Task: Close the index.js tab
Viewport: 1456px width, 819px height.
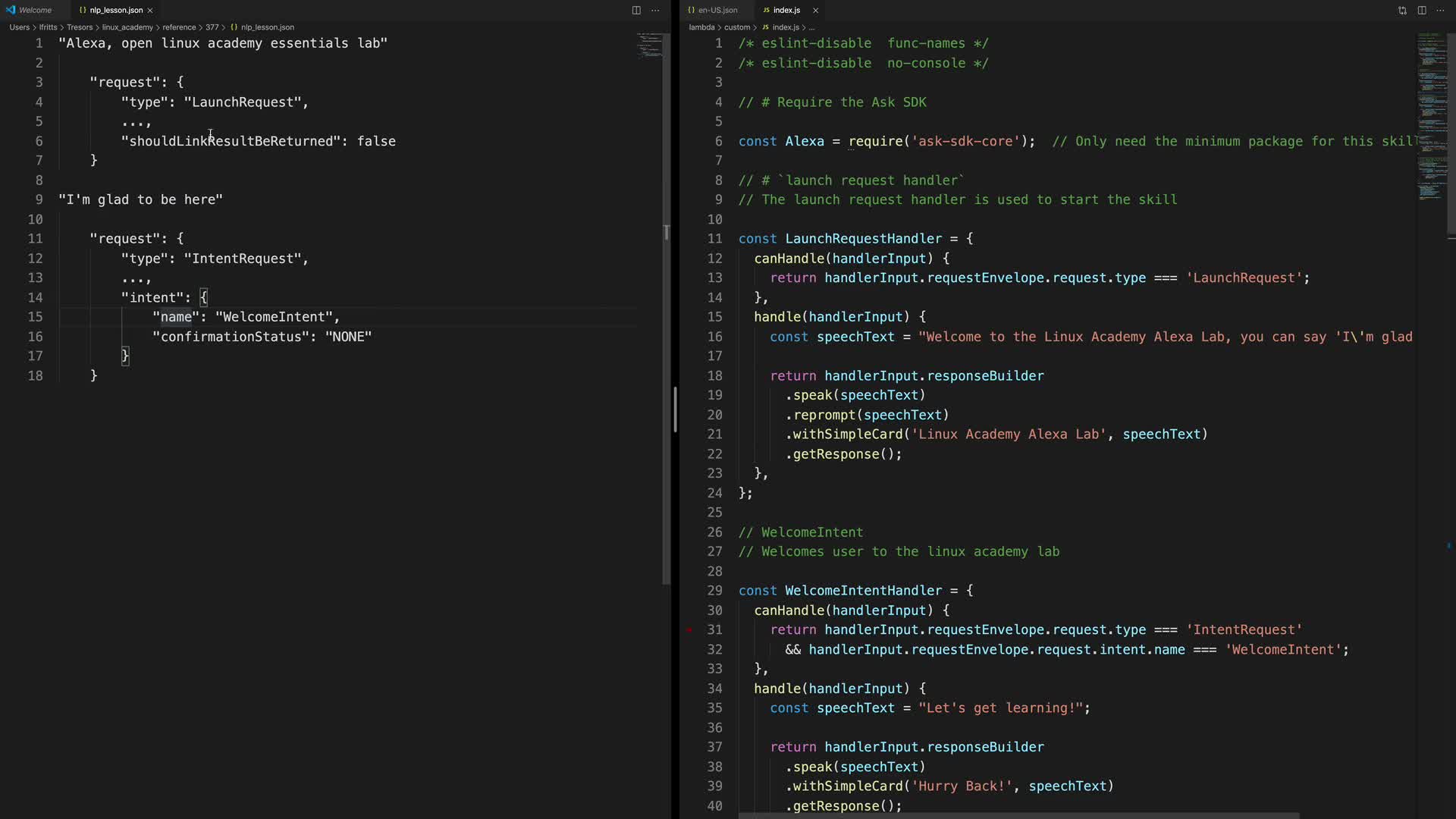Action: 815,10
